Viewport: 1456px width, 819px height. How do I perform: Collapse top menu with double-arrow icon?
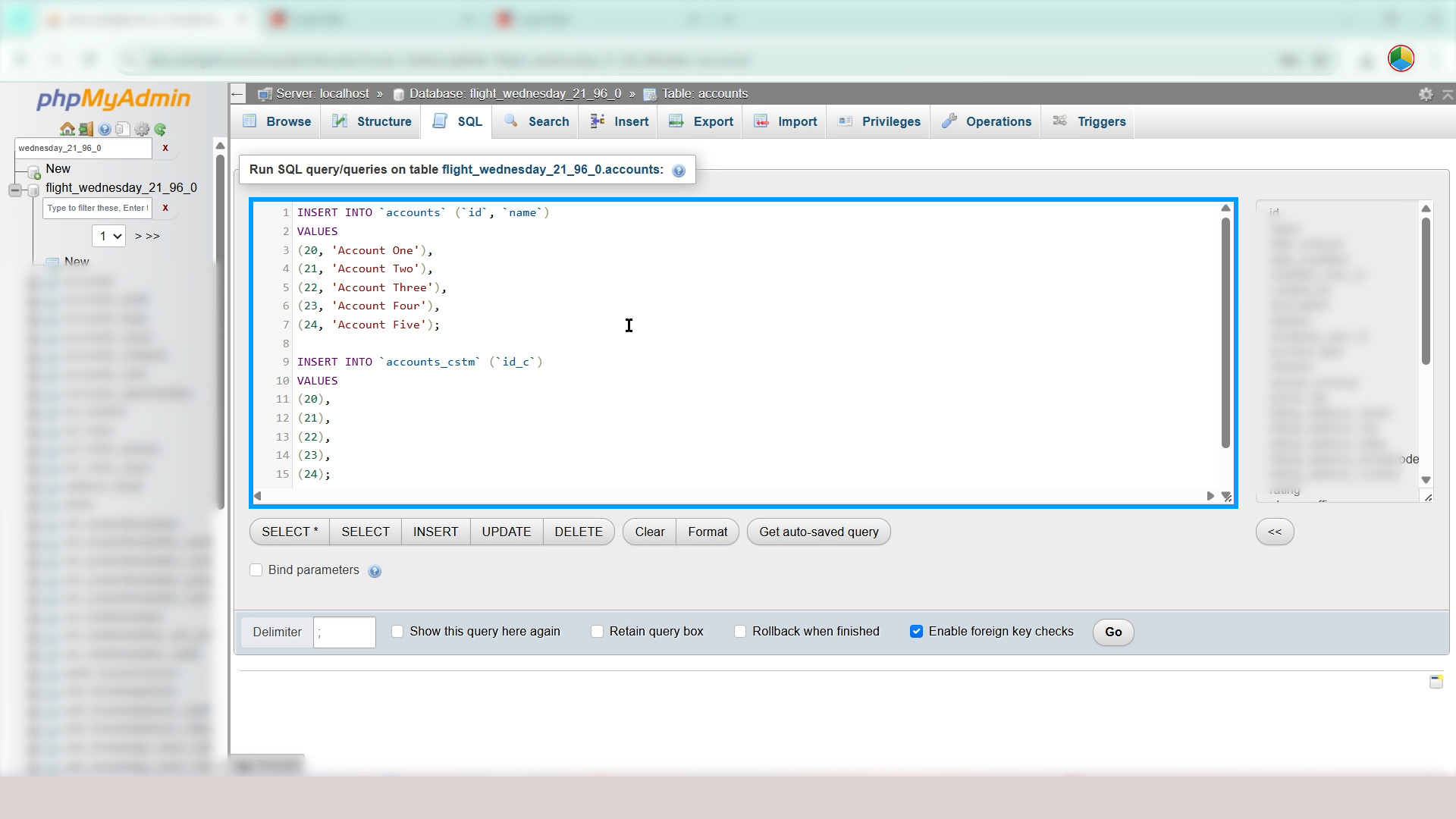coord(1448,94)
